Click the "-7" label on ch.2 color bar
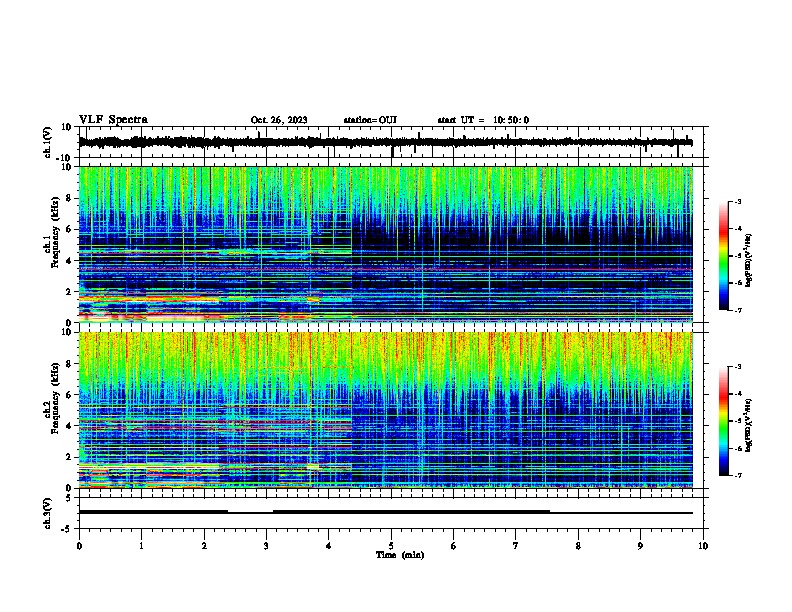 tap(738, 476)
